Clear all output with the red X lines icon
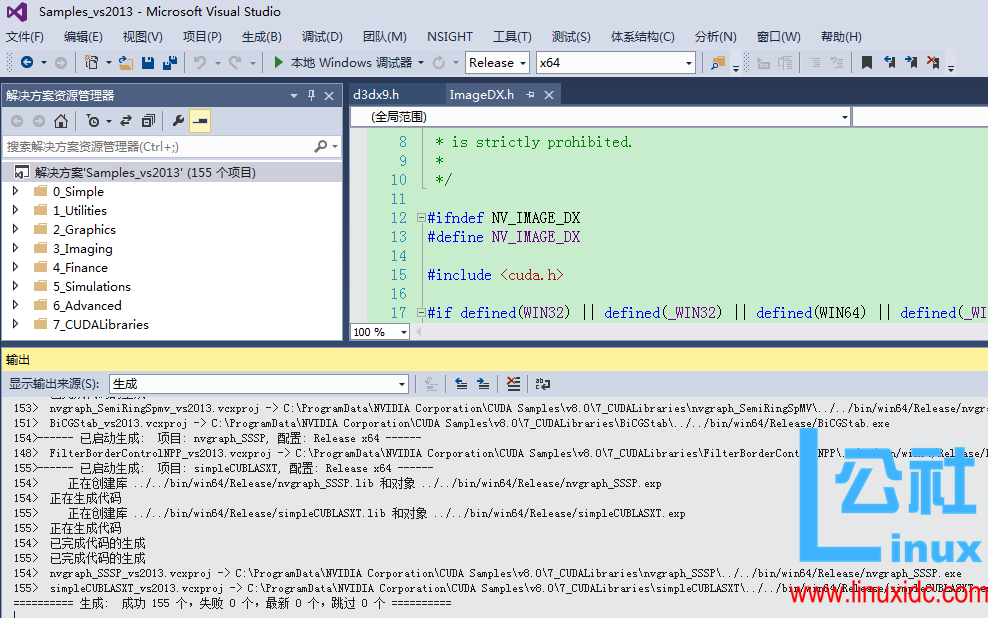The image size is (988, 618). click(514, 384)
